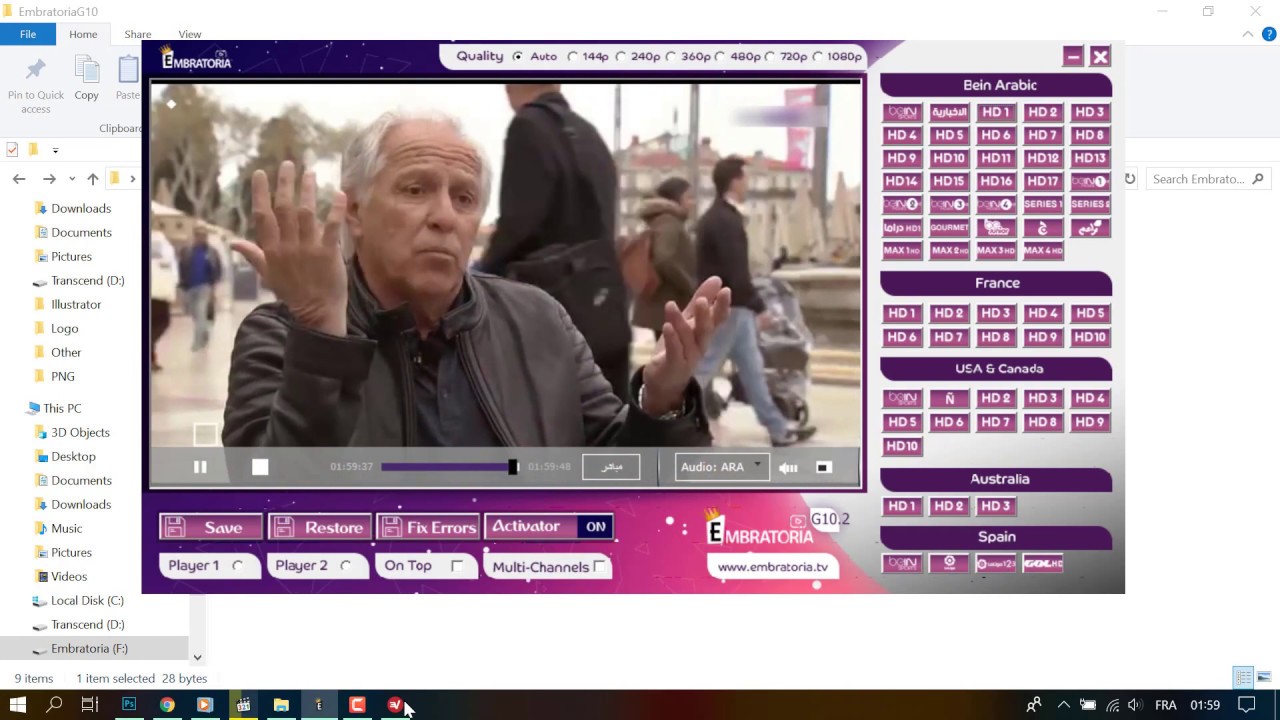Select Bein Arabic HD 1 channel

click(996, 112)
